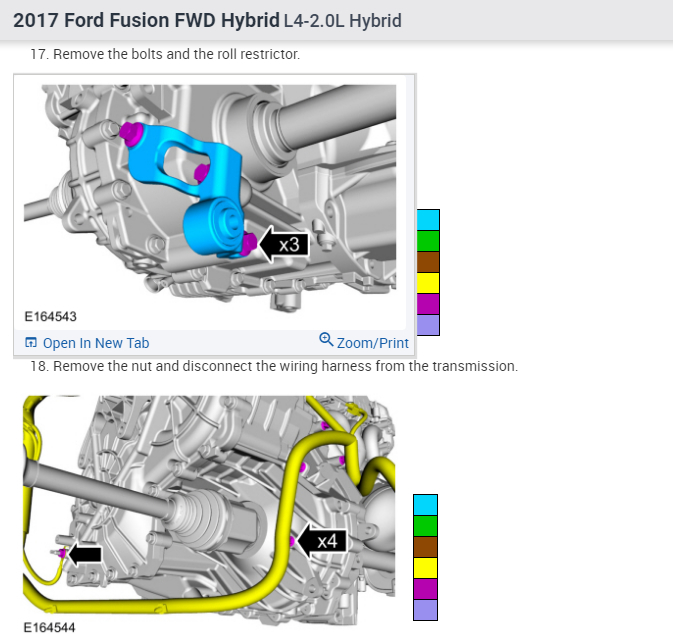The image size is (673, 634).
Task: Pick brown swatch beside wiring harness image
Action: click(x=425, y=547)
